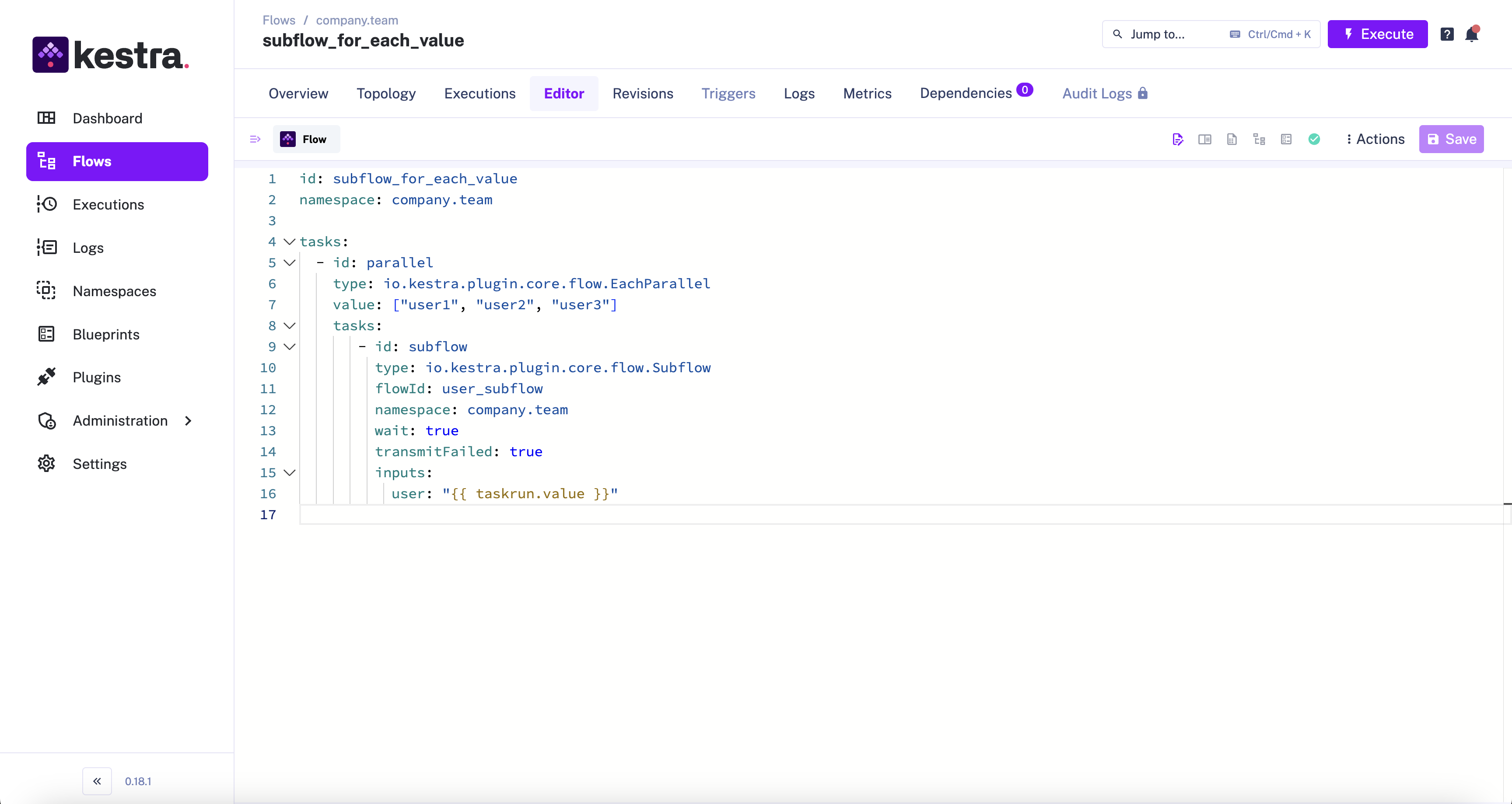Open the Revisions tab

click(x=643, y=93)
